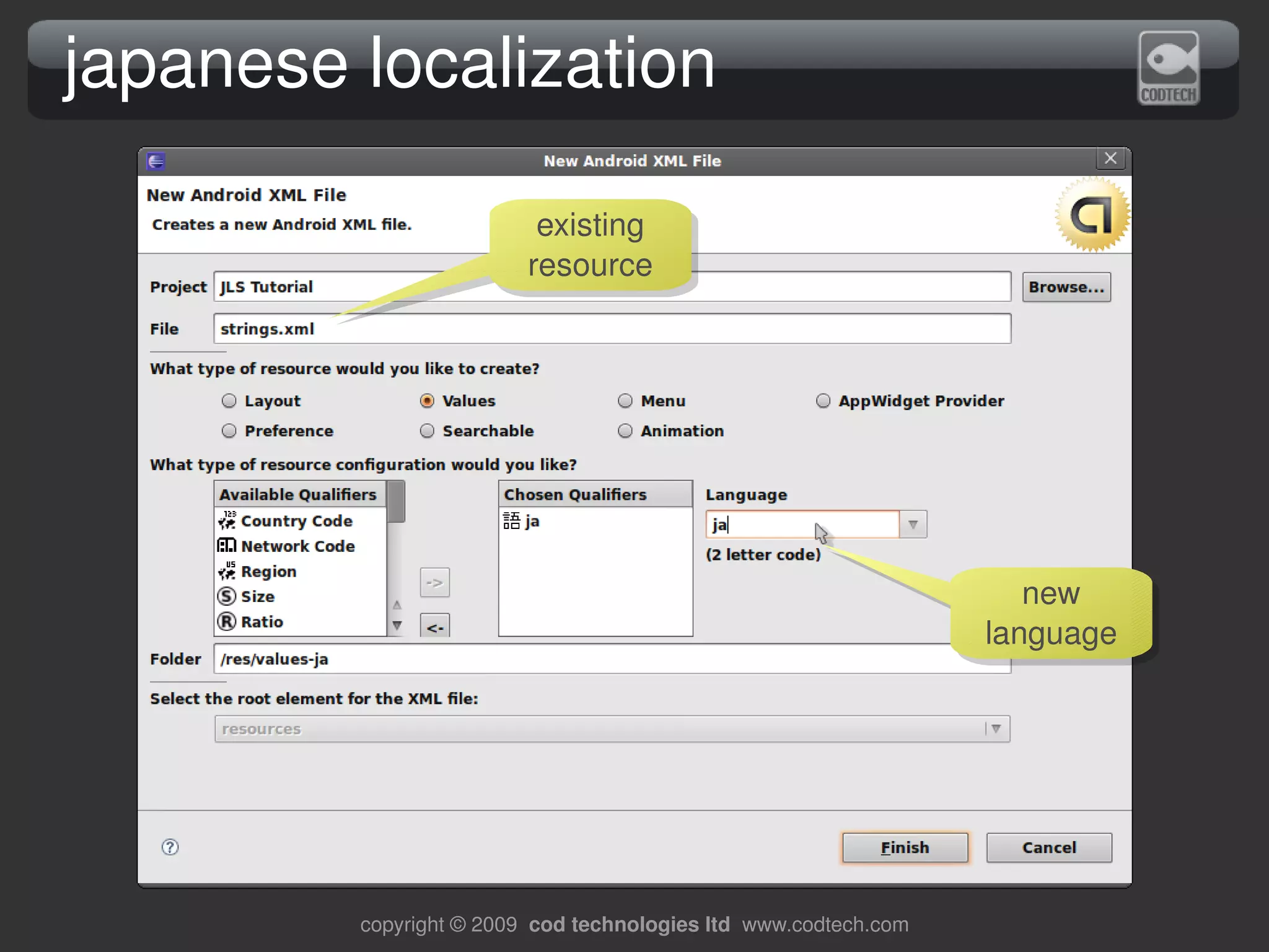Close the New Android XML File dialog
Image resolution: width=1269 pixels, height=952 pixels.
coord(1111,159)
